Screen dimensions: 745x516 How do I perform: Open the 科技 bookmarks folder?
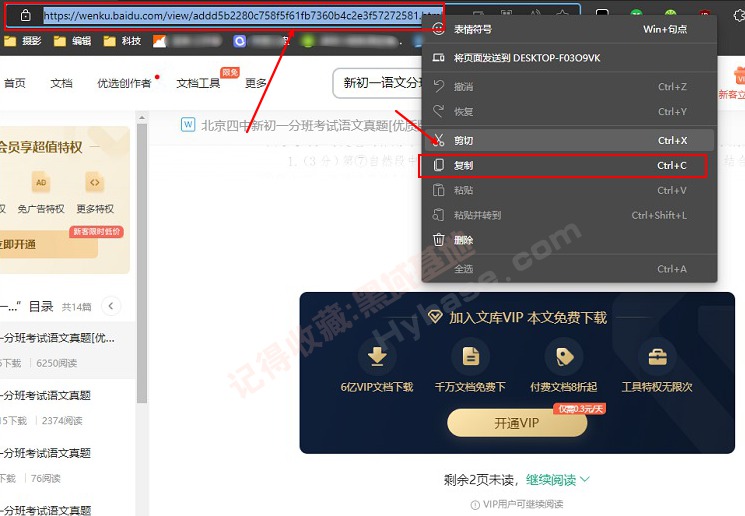(122, 41)
